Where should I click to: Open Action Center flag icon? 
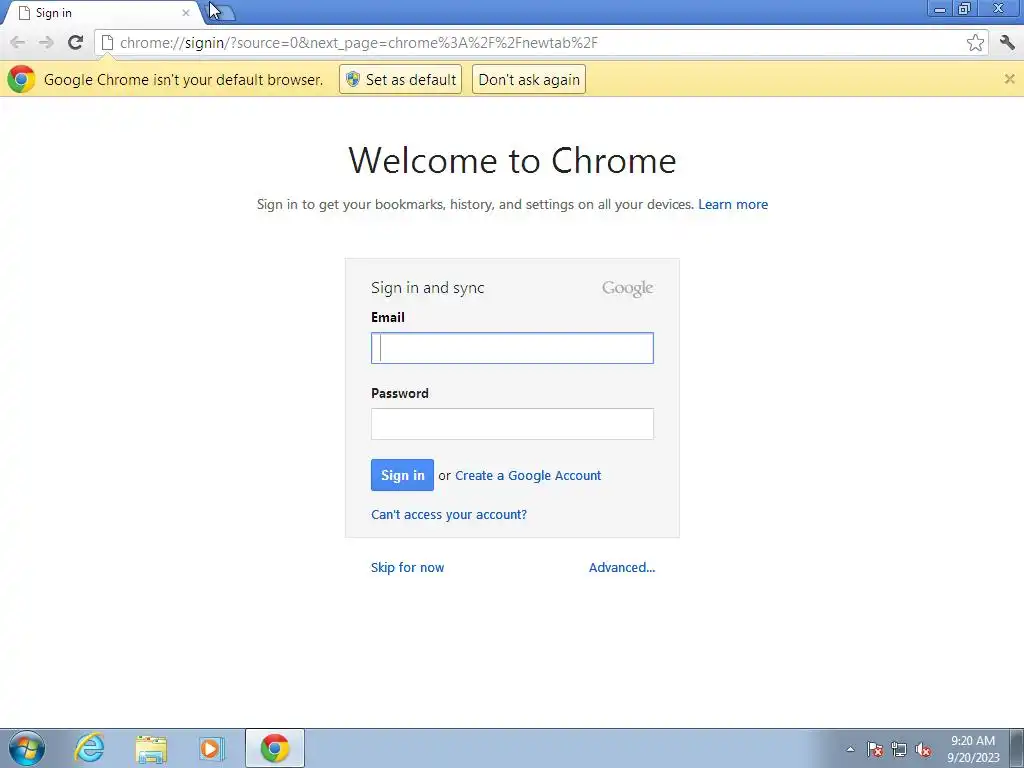click(x=874, y=749)
